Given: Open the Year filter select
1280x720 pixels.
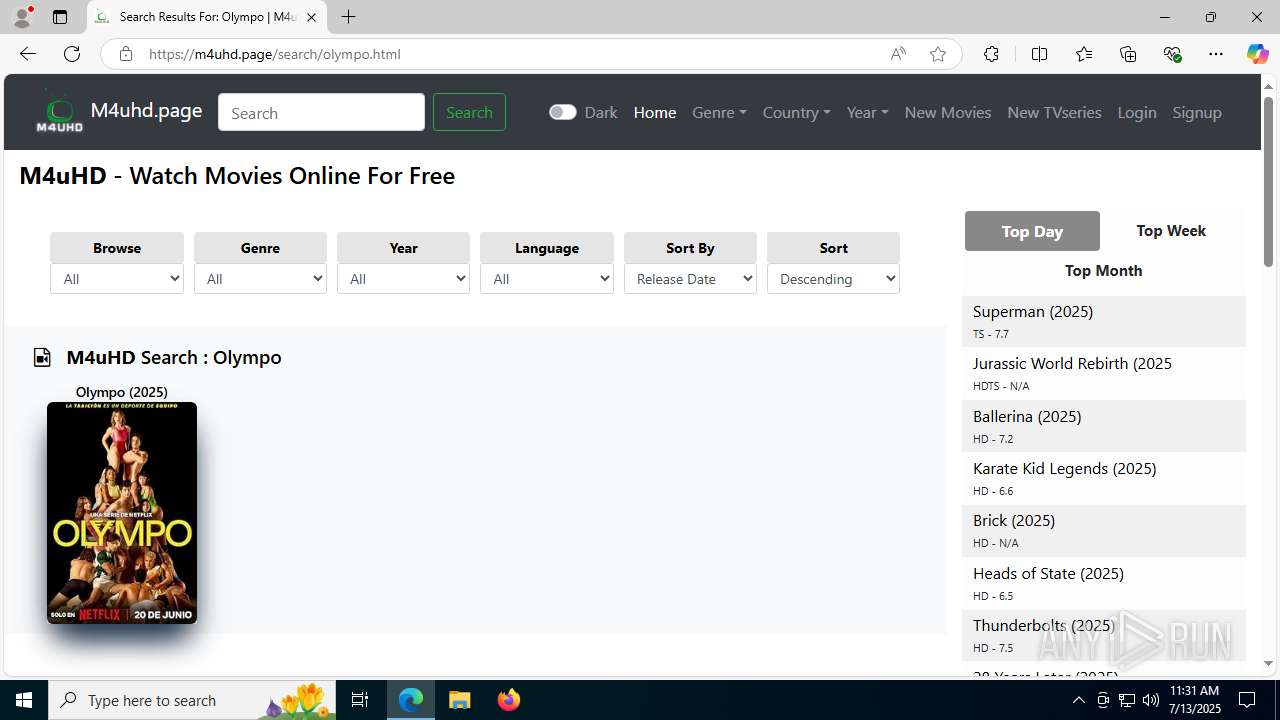Looking at the screenshot, I should coord(403,279).
